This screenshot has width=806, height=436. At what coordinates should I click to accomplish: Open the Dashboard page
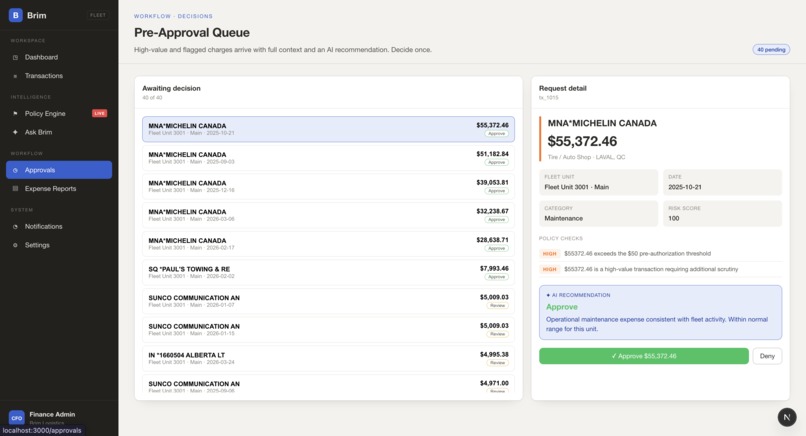click(x=59, y=57)
